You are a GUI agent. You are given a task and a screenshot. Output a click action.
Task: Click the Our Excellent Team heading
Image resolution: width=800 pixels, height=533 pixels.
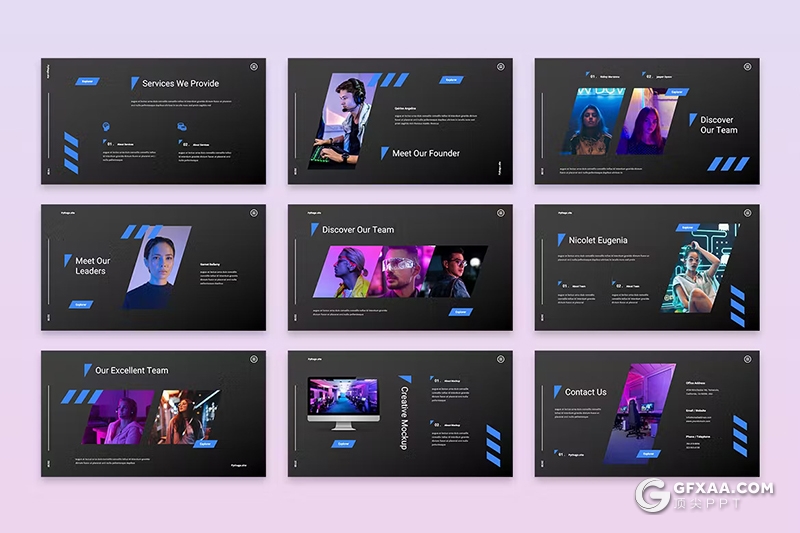[x=131, y=370]
